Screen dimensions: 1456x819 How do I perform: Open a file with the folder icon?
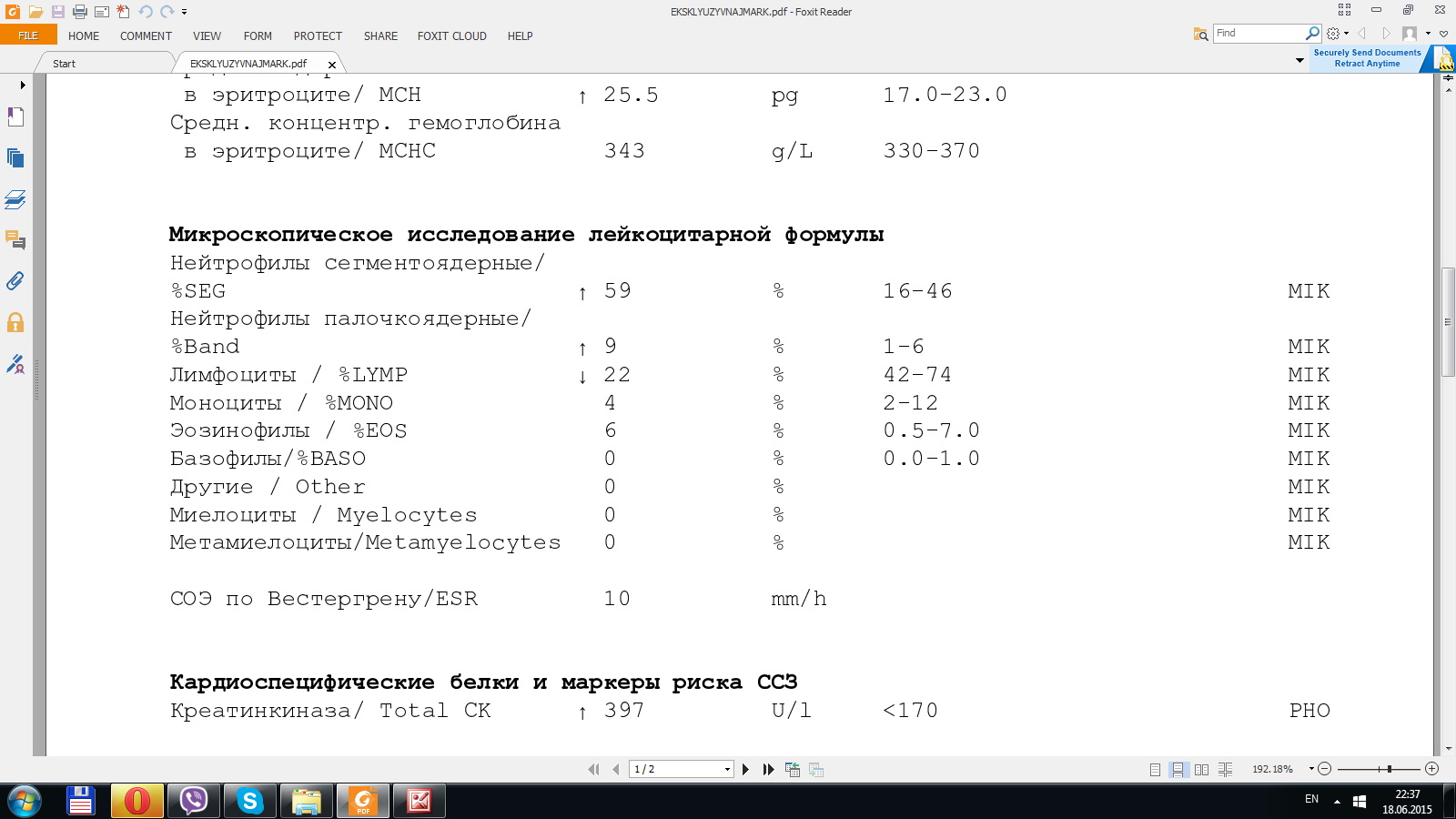35,12
